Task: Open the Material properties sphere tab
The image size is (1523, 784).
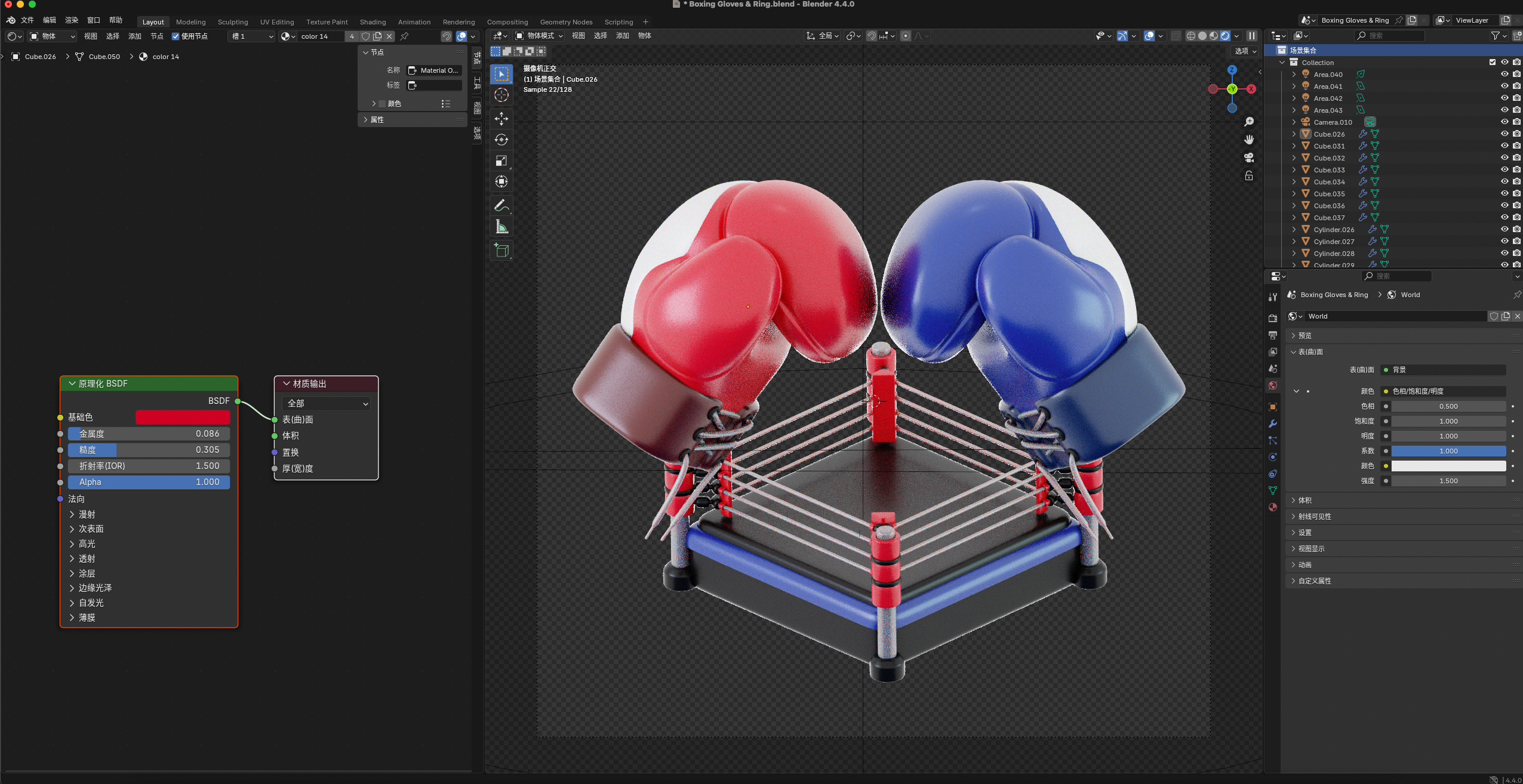Action: click(x=1273, y=507)
